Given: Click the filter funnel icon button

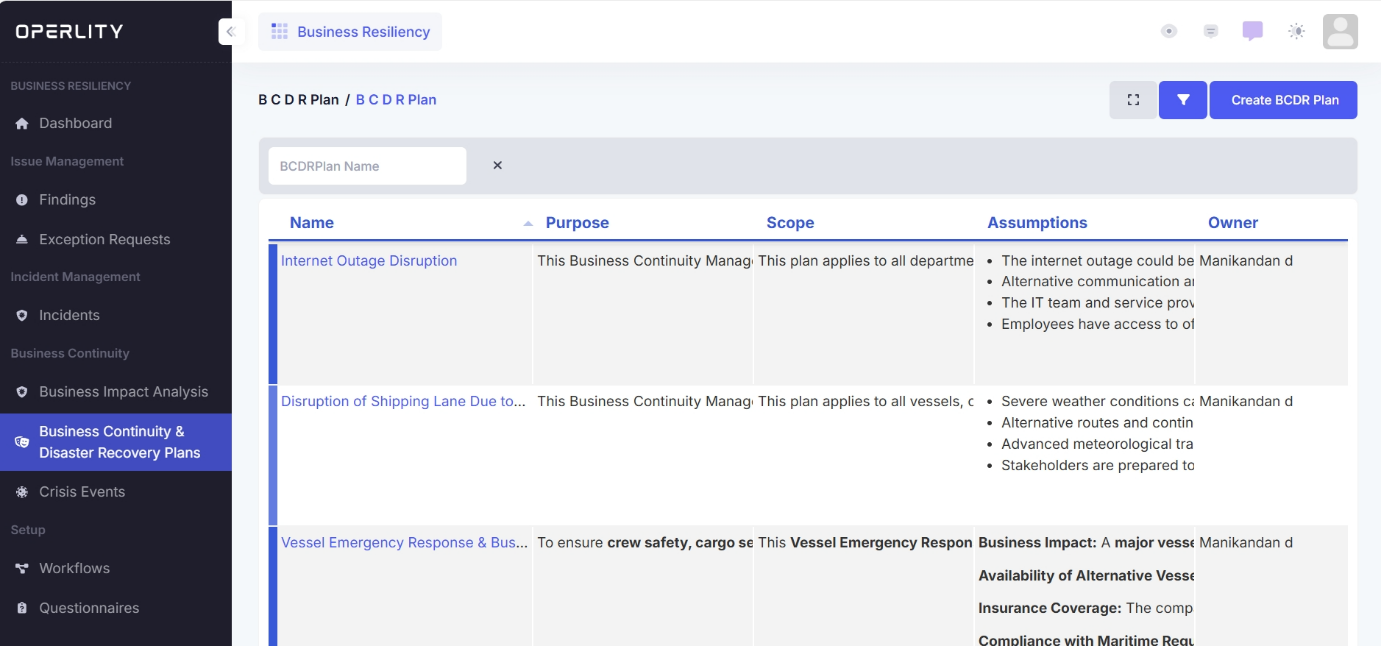Looking at the screenshot, I should (1183, 100).
